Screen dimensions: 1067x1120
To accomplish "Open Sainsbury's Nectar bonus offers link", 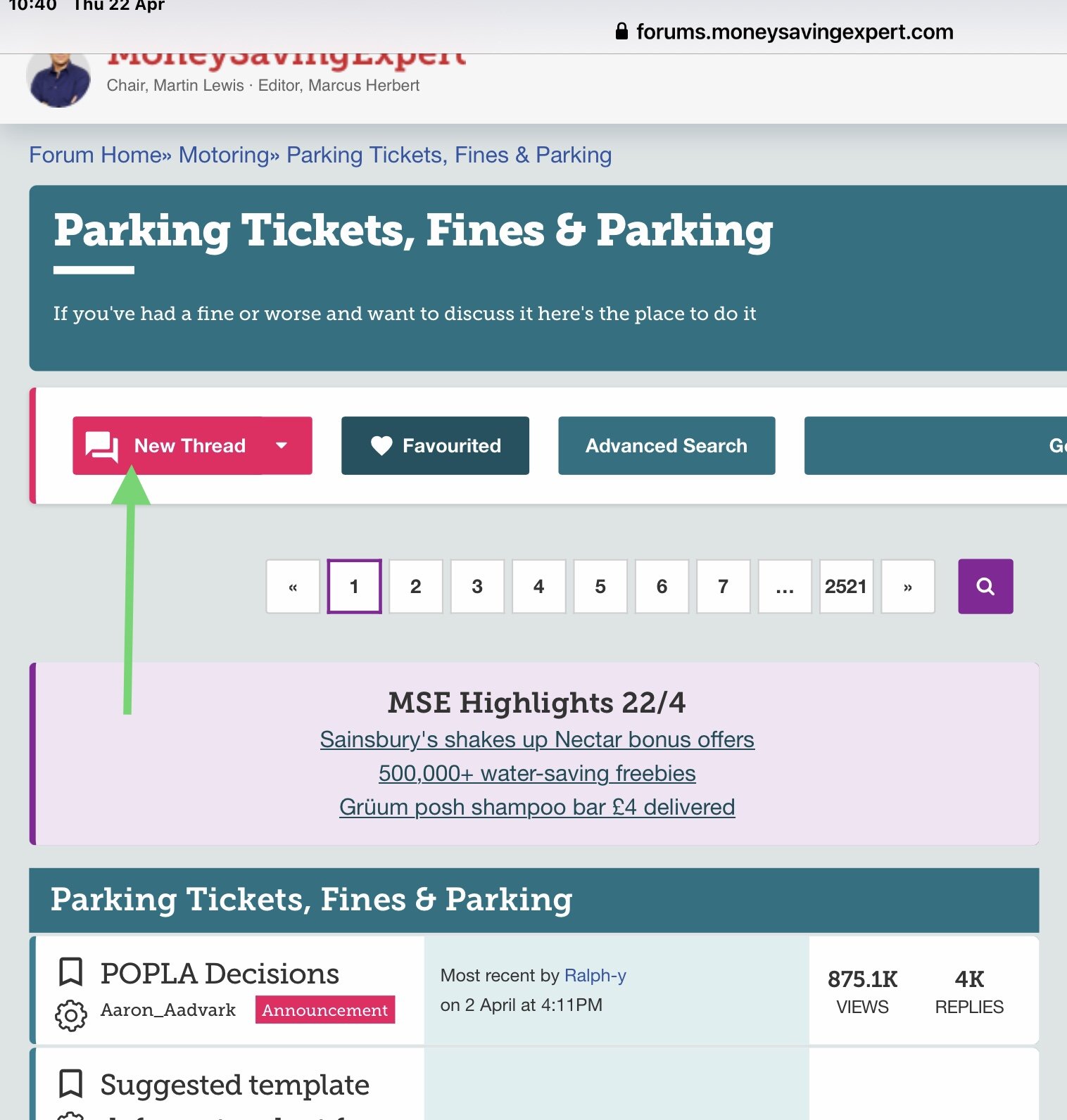I will pyautogui.click(x=536, y=739).
